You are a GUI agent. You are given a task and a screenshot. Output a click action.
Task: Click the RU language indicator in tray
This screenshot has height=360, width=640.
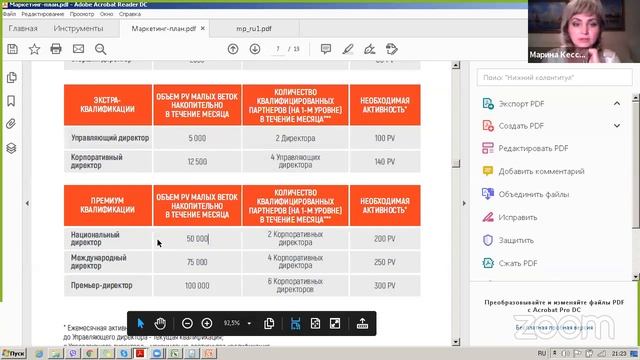[x=542, y=353]
